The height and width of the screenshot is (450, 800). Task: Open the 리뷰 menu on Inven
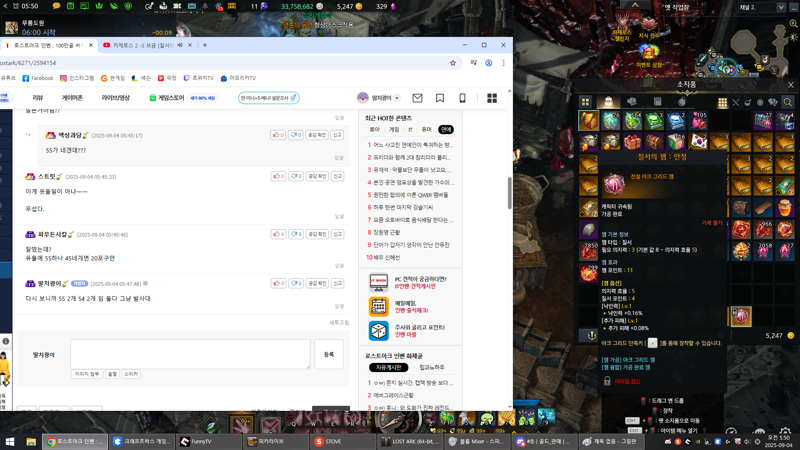pyautogui.click(x=38, y=98)
